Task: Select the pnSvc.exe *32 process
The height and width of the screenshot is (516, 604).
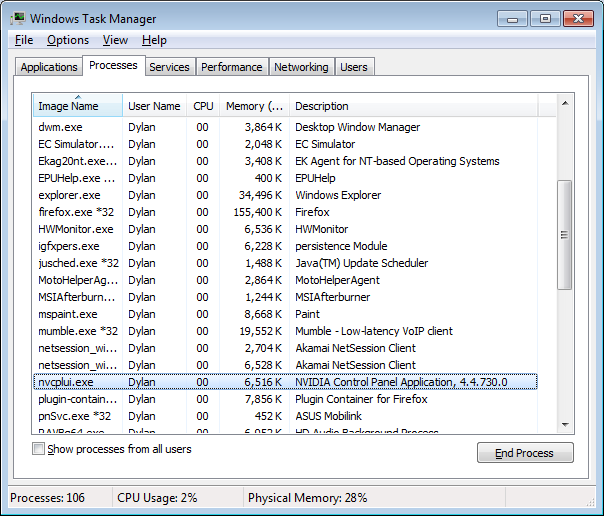Action: (285, 416)
